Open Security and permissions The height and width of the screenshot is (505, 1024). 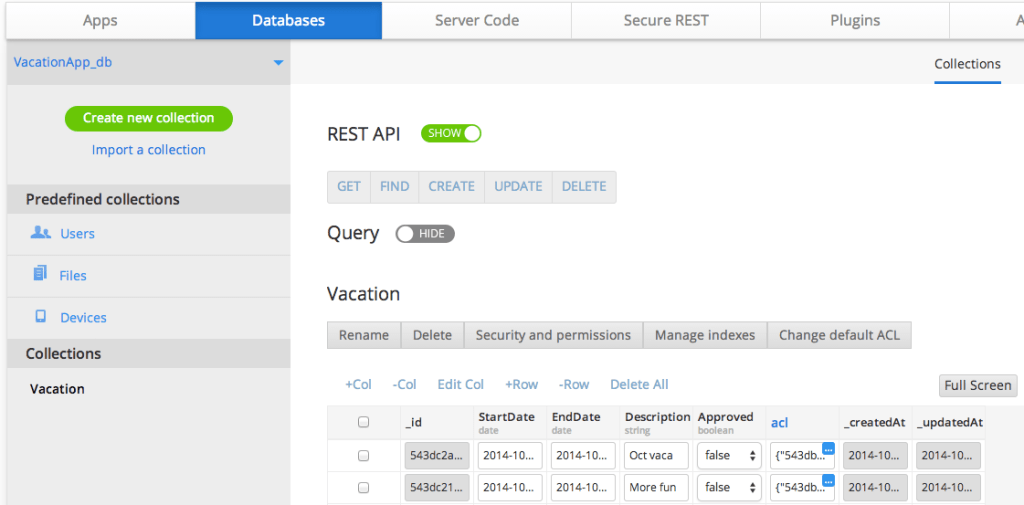(x=553, y=335)
